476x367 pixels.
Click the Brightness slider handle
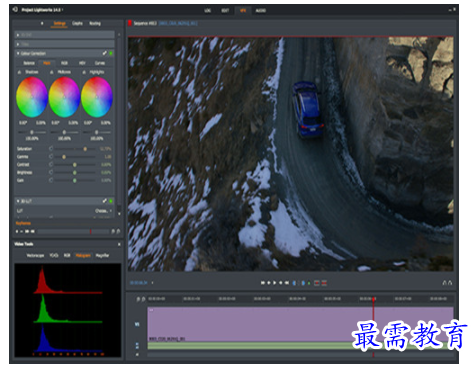tap(75, 172)
